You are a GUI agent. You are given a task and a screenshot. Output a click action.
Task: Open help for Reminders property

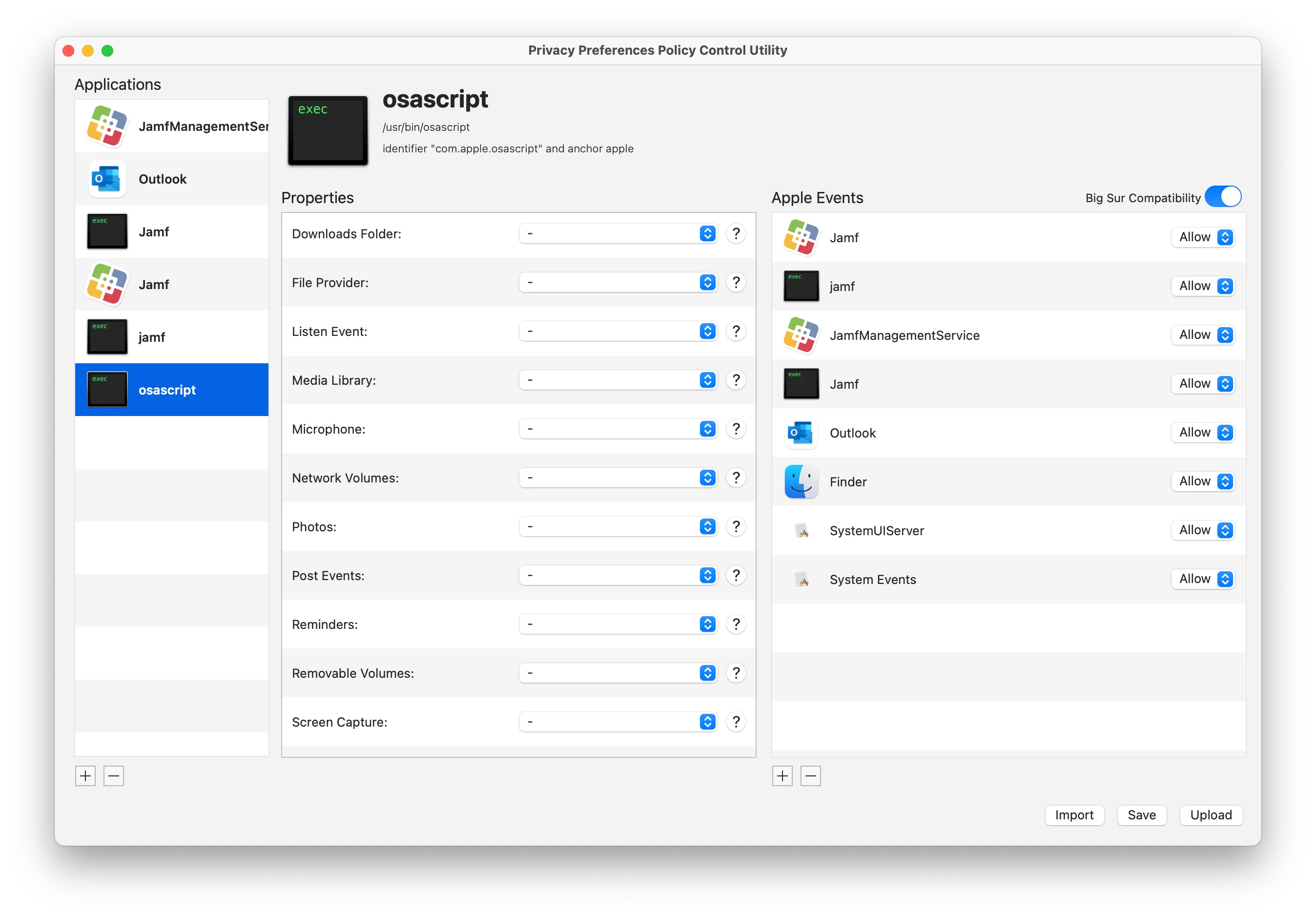coord(736,624)
